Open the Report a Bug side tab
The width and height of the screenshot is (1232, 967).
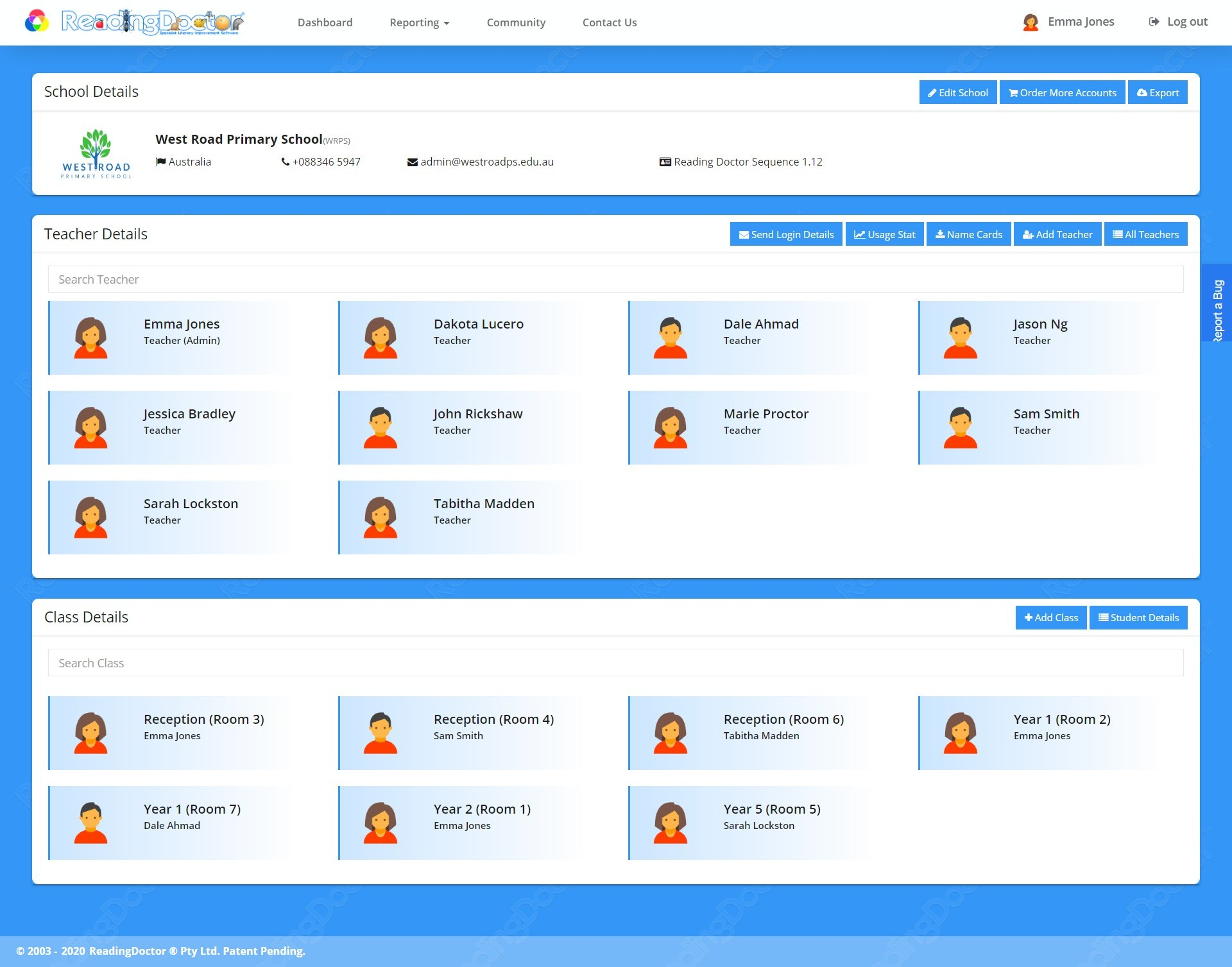[x=1217, y=303]
